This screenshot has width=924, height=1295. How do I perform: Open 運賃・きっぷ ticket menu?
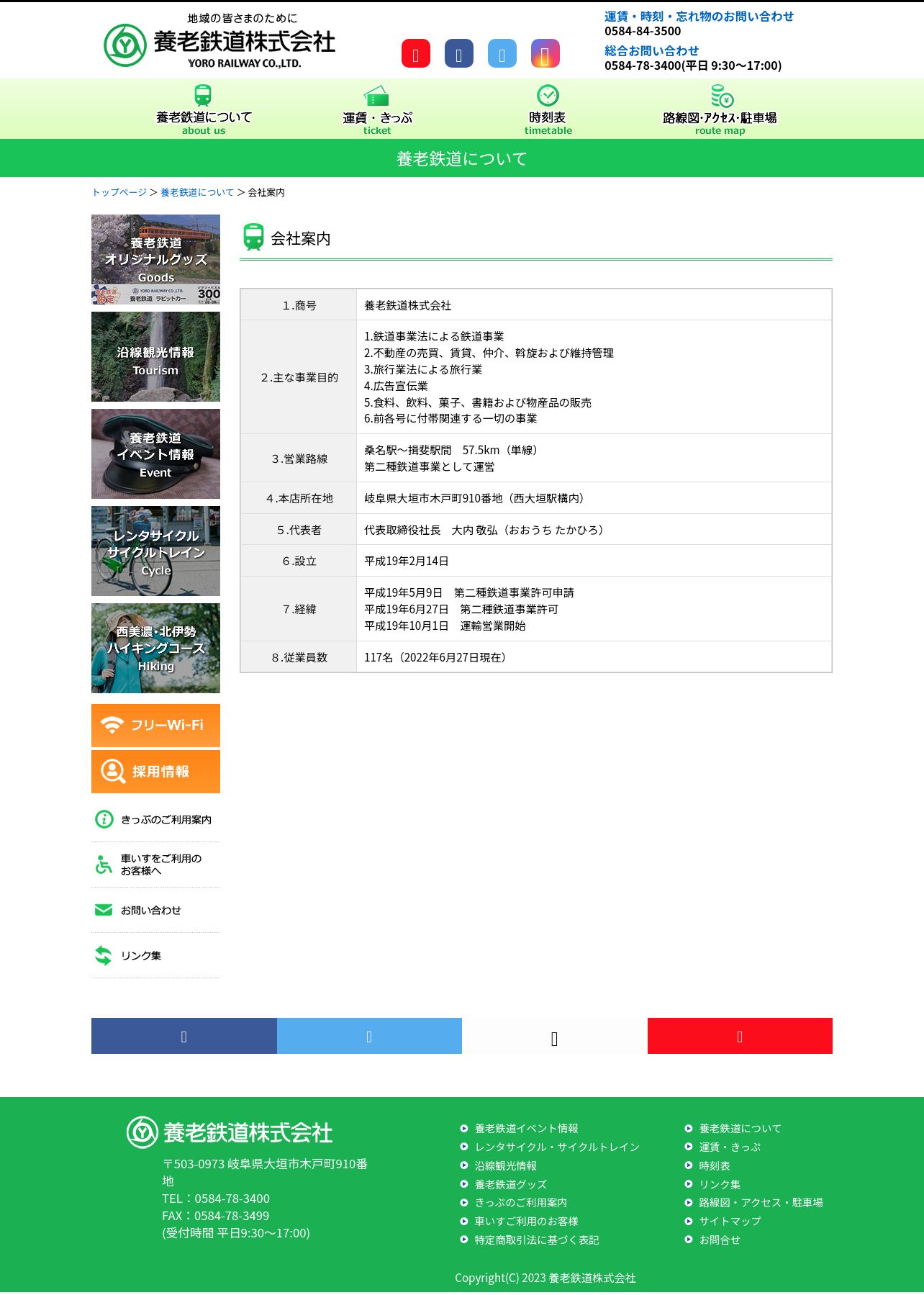(377, 109)
